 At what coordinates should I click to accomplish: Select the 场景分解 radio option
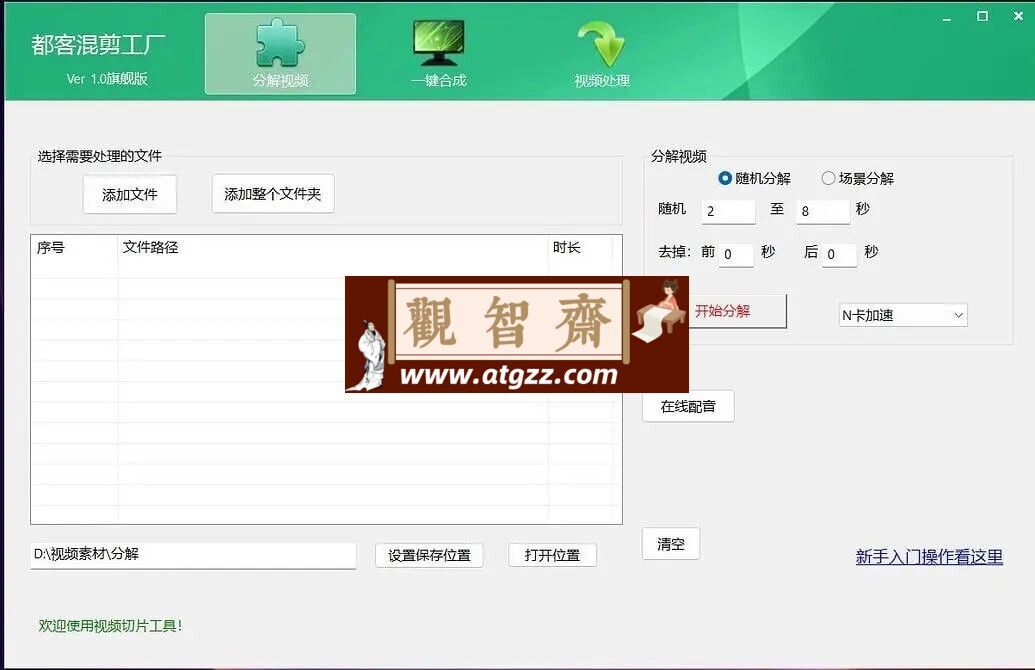[x=857, y=178]
